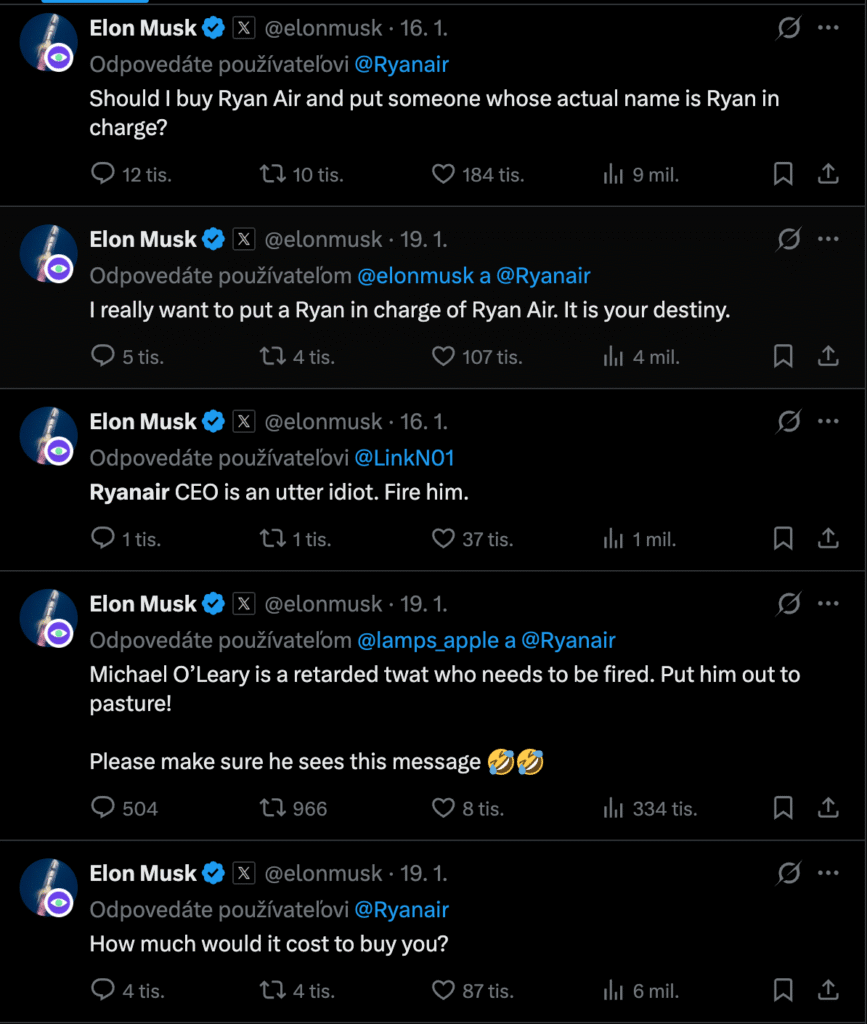Open the @lamps_apple mention link

pos(427,640)
